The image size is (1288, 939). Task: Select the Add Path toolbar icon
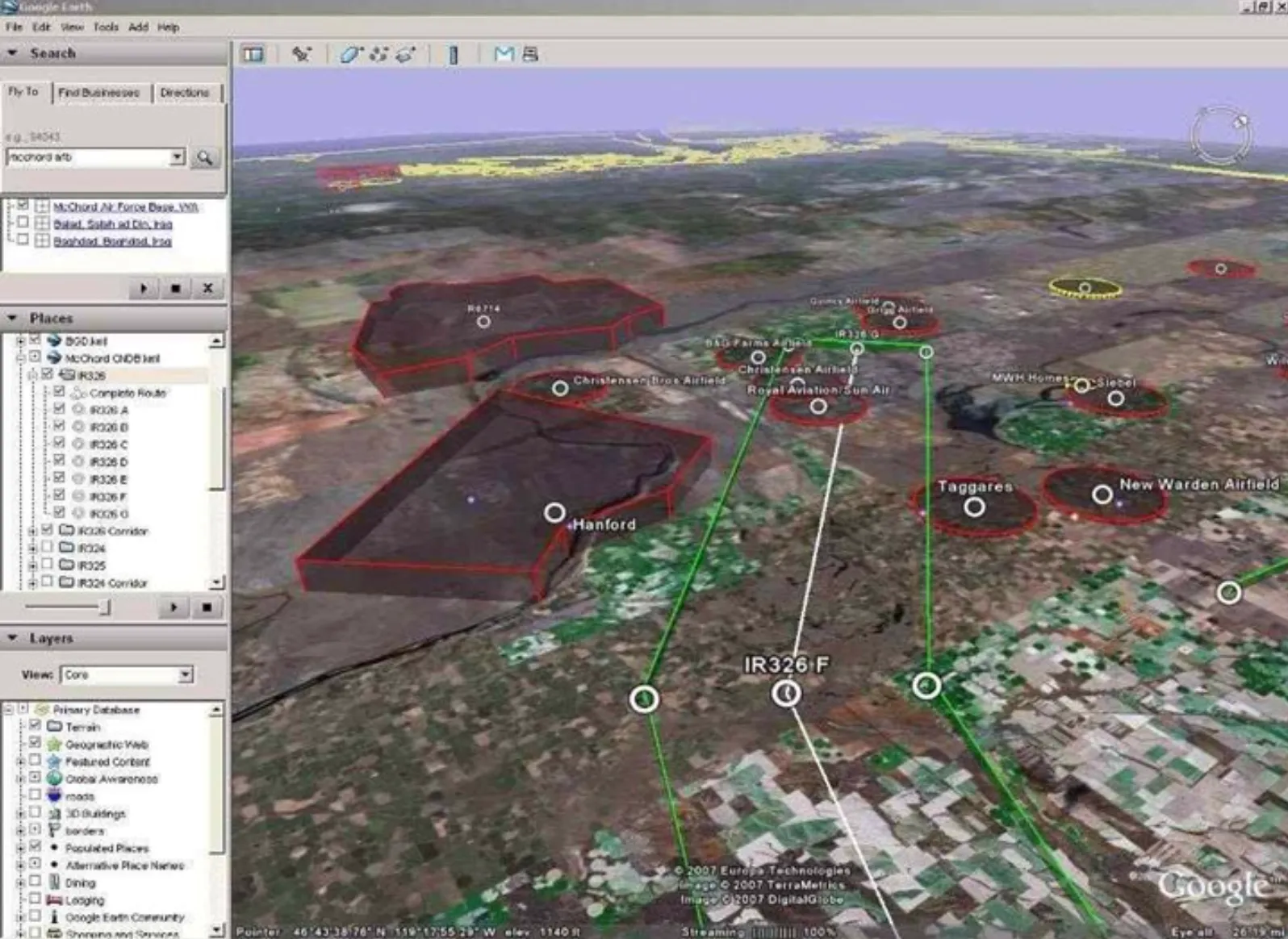click(x=378, y=54)
